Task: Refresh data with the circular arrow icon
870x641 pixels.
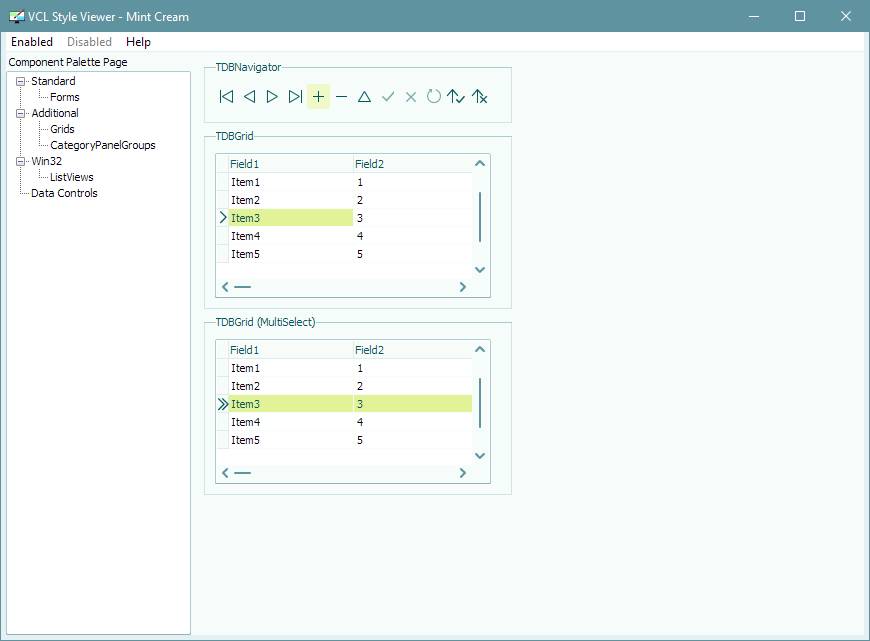Action: tap(433, 97)
